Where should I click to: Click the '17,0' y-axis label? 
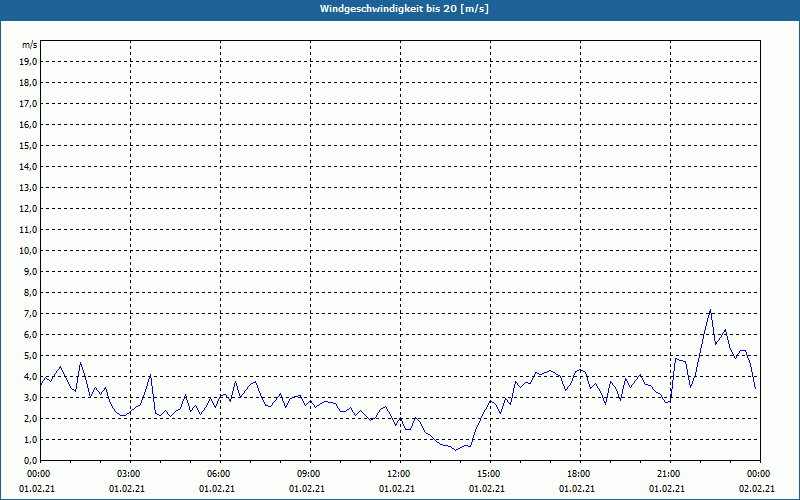[29, 104]
